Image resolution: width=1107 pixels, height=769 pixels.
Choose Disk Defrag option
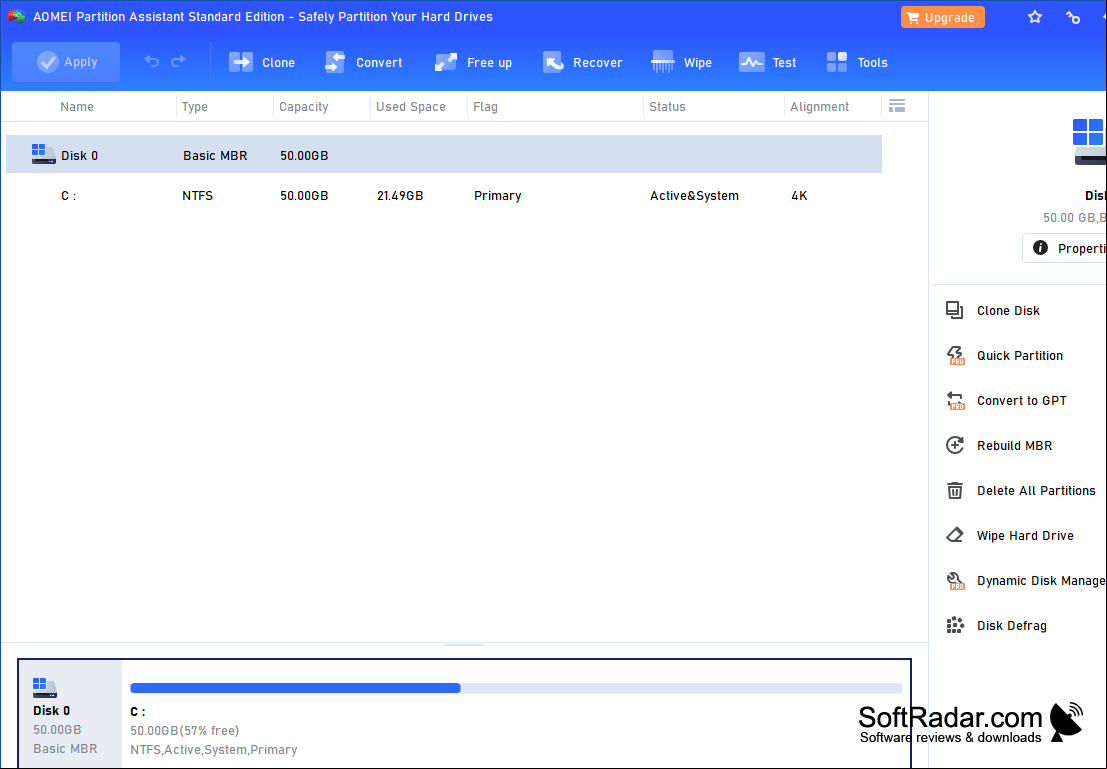(x=1012, y=626)
